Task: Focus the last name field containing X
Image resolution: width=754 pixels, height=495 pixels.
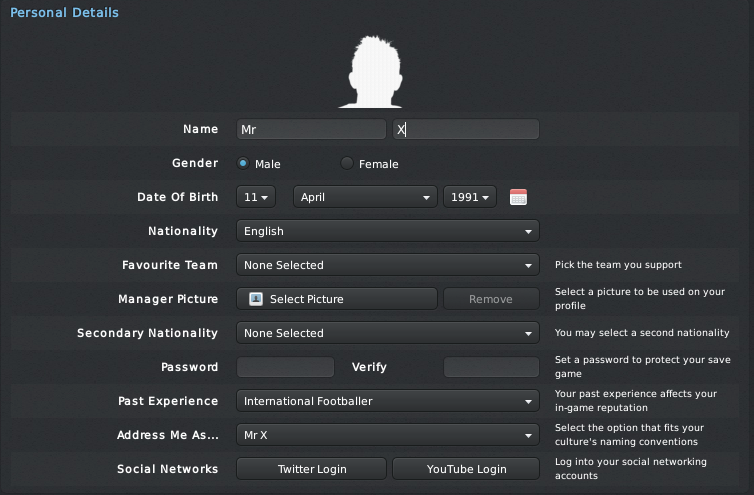Action: coord(466,129)
